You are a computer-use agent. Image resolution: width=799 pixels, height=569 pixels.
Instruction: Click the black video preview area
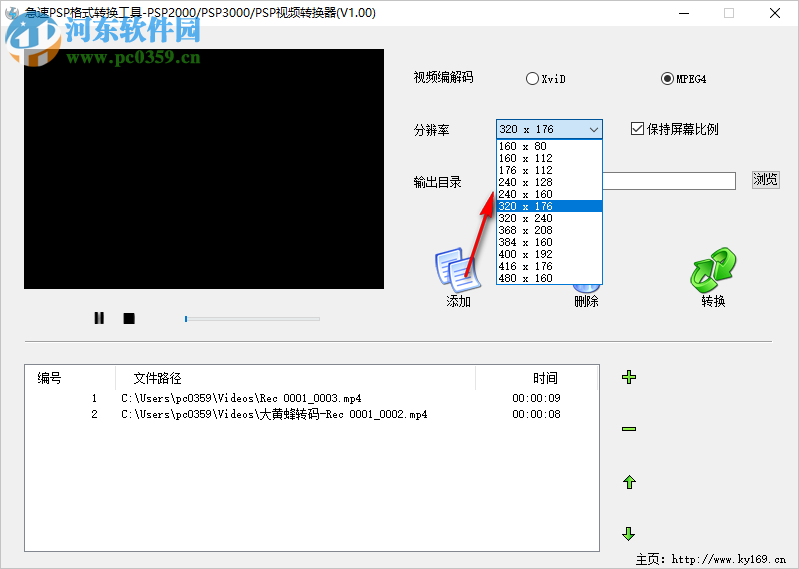coord(204,169)
